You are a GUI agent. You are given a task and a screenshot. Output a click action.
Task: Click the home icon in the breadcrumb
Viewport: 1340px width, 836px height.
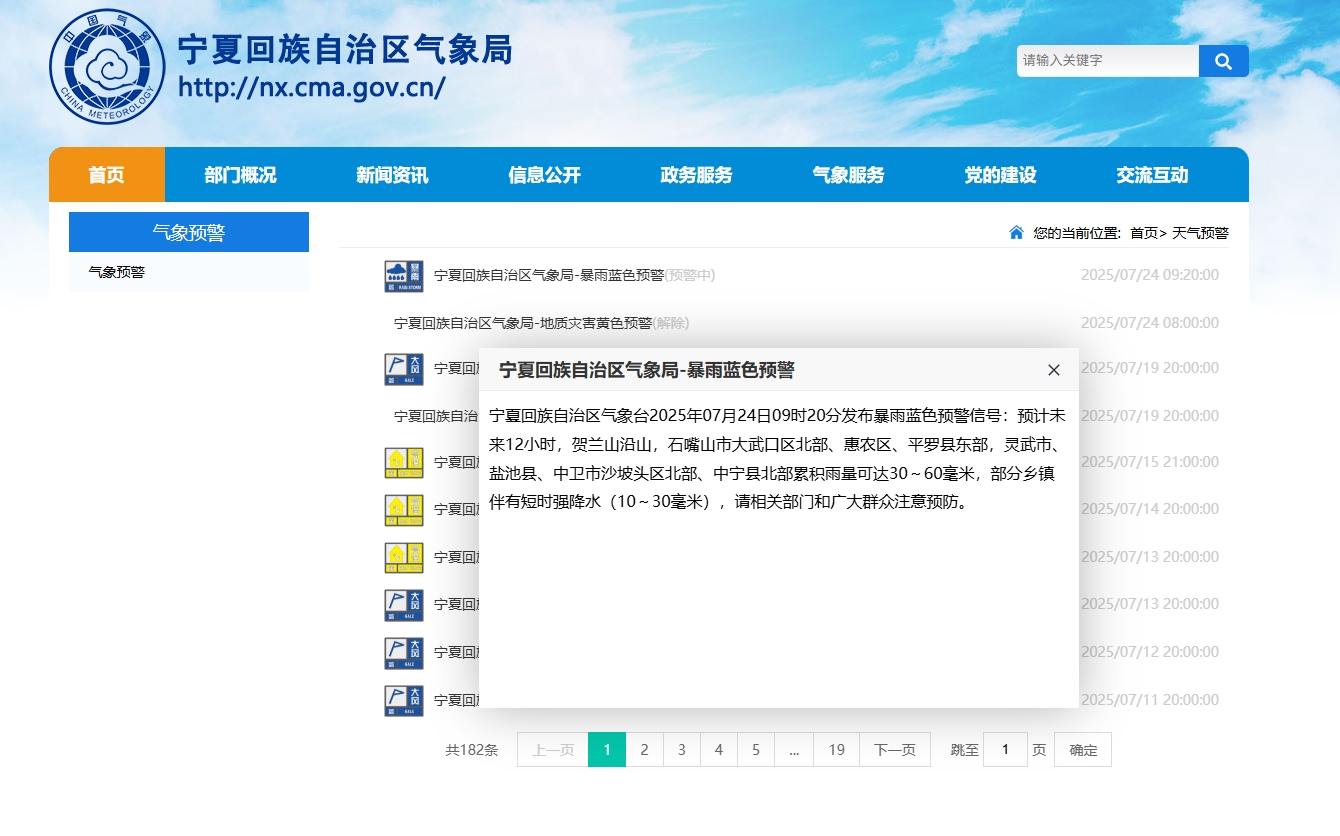pos(1016,233)
